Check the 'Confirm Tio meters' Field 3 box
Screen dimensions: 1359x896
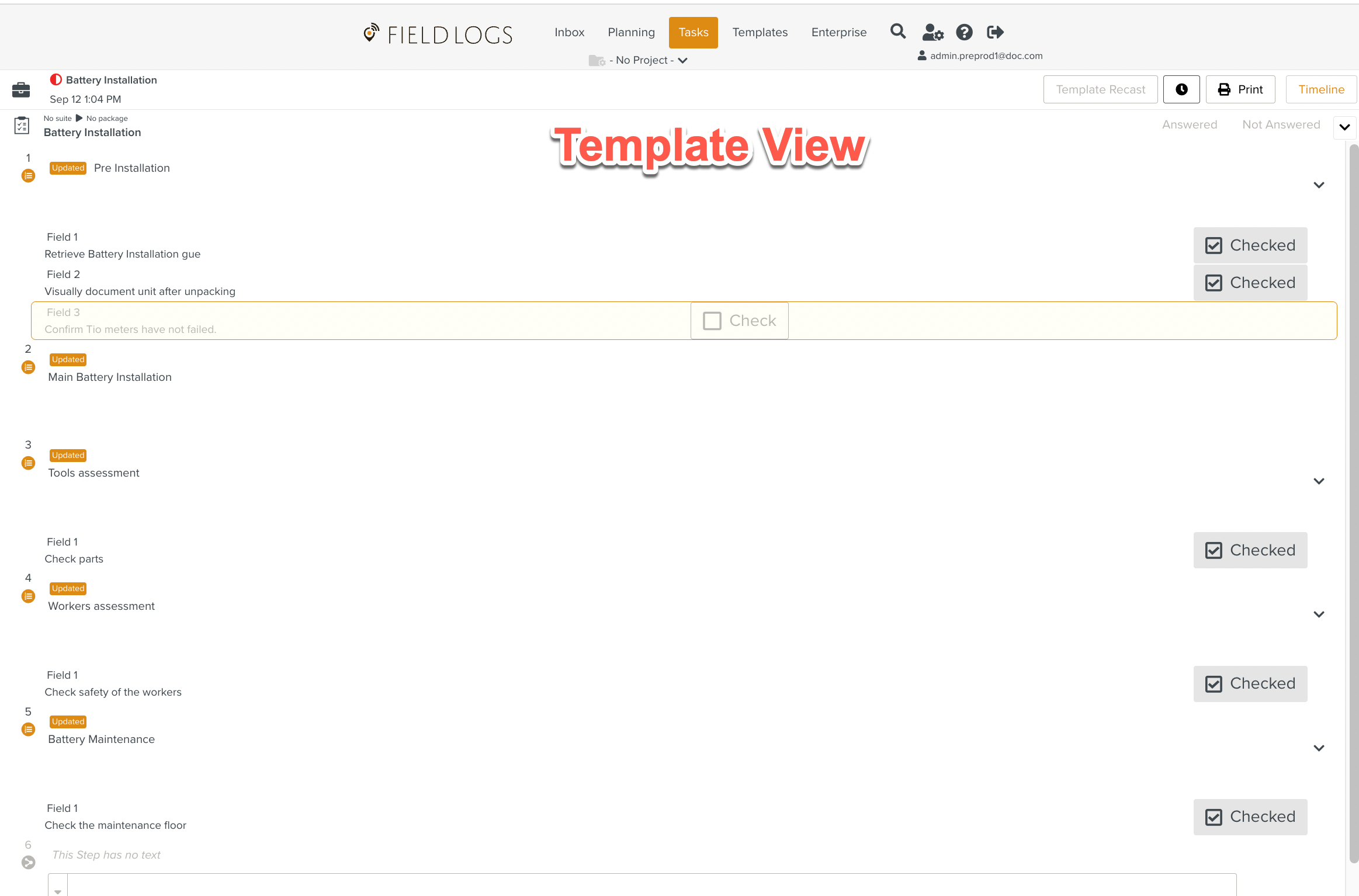click(x=740, y=321)
